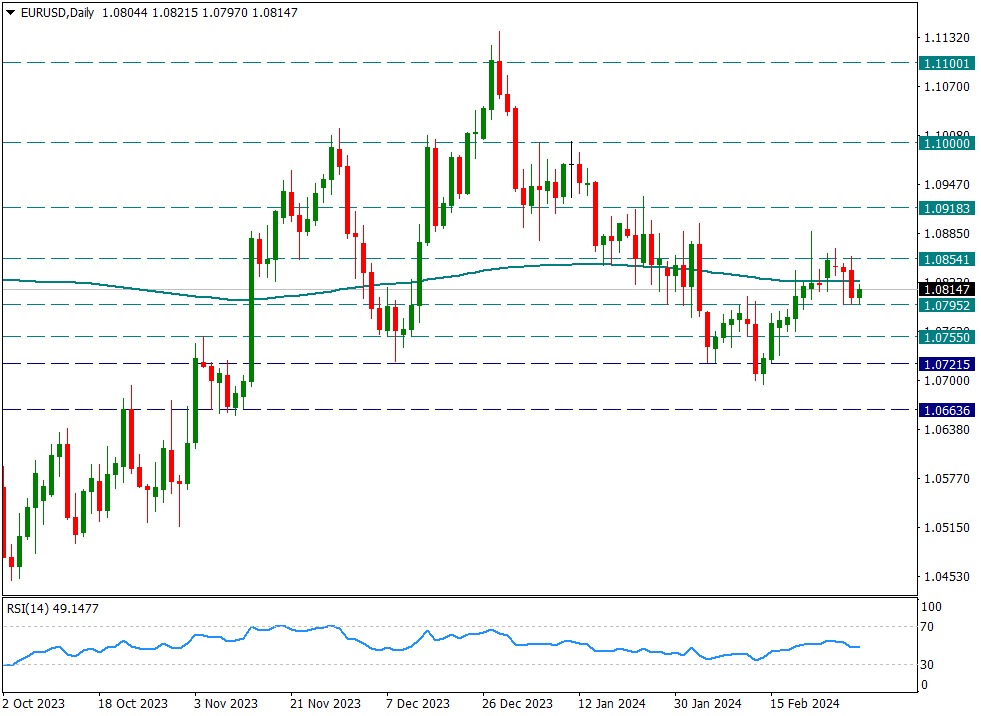Click the 1.10700 price scale value

[947, 86]
